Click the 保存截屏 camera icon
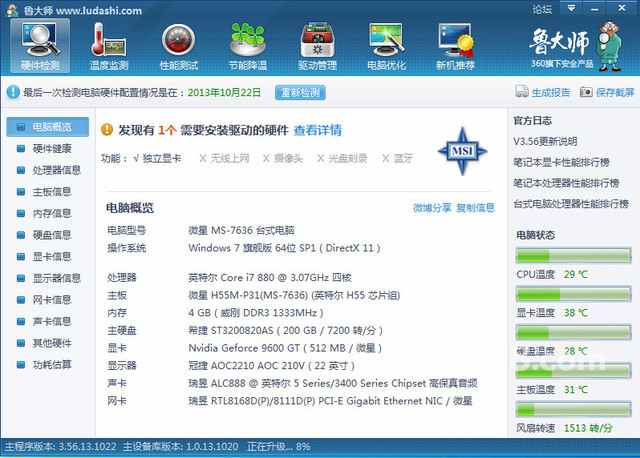 (x=586, y=92)
